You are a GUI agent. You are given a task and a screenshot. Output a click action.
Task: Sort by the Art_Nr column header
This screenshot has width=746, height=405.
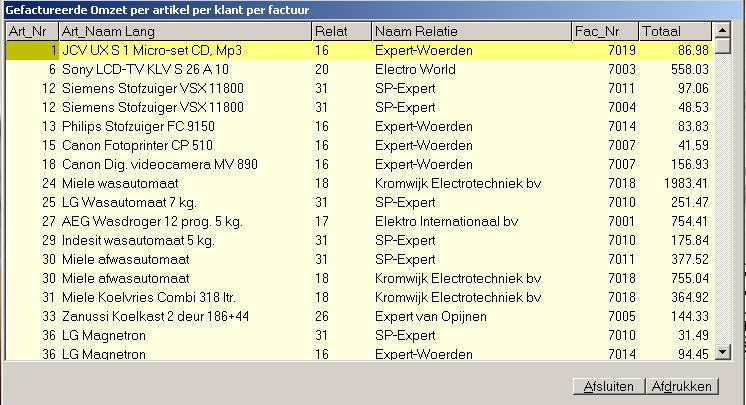[32, 31]
